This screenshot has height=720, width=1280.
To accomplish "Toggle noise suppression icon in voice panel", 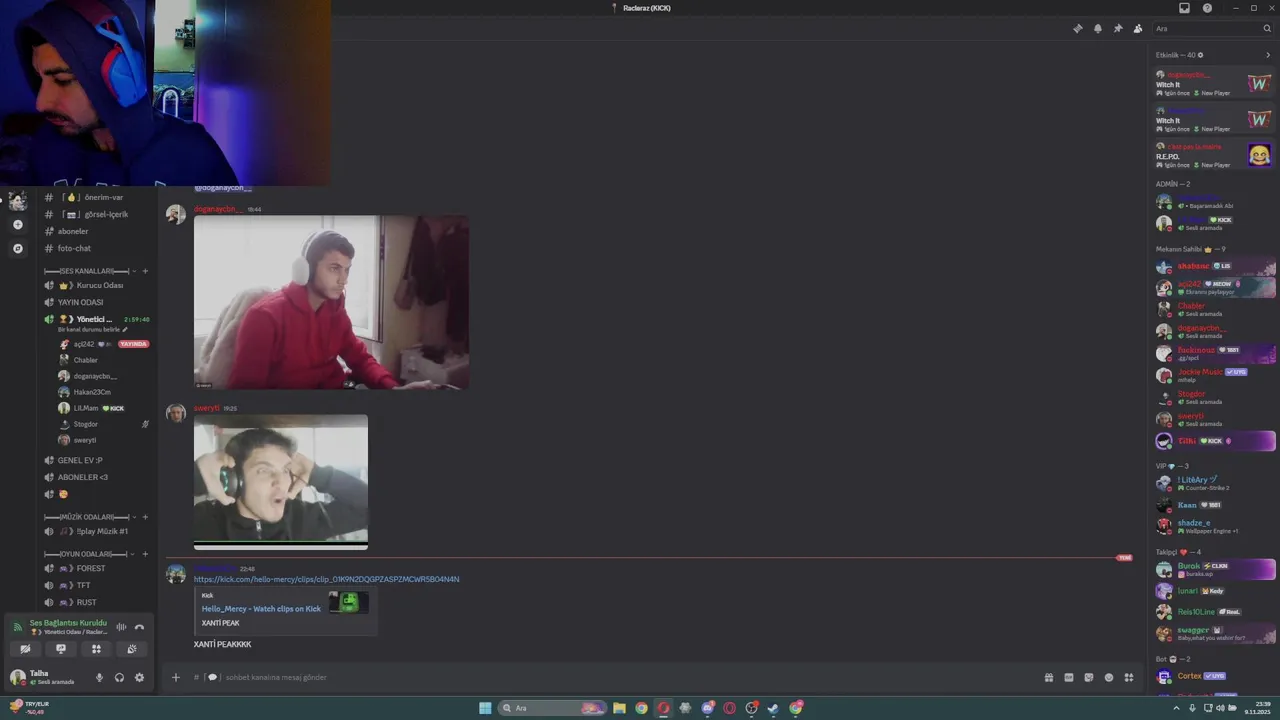I will point(121,627).
